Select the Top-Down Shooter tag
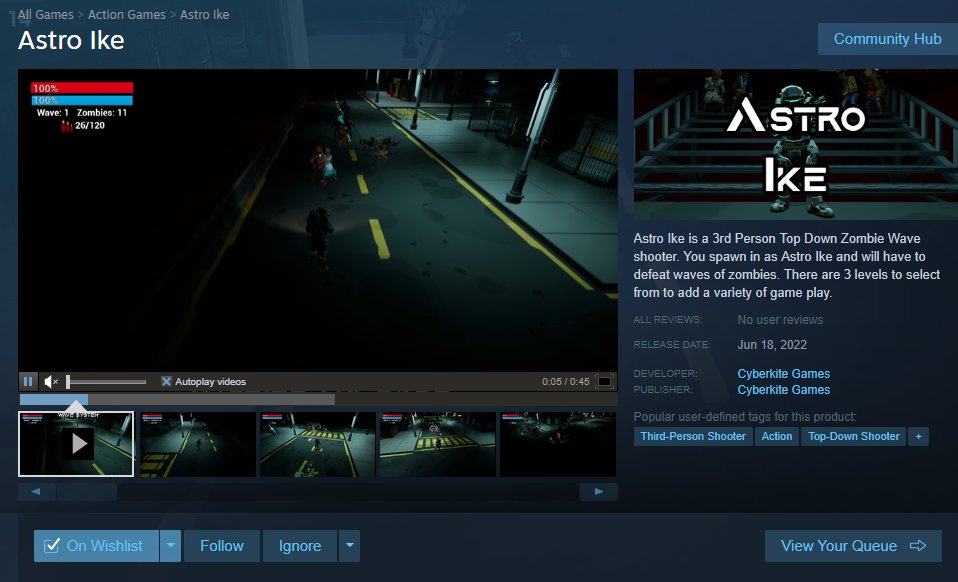The width and height of the screenshot is (958, 582). tap(854, 436)
